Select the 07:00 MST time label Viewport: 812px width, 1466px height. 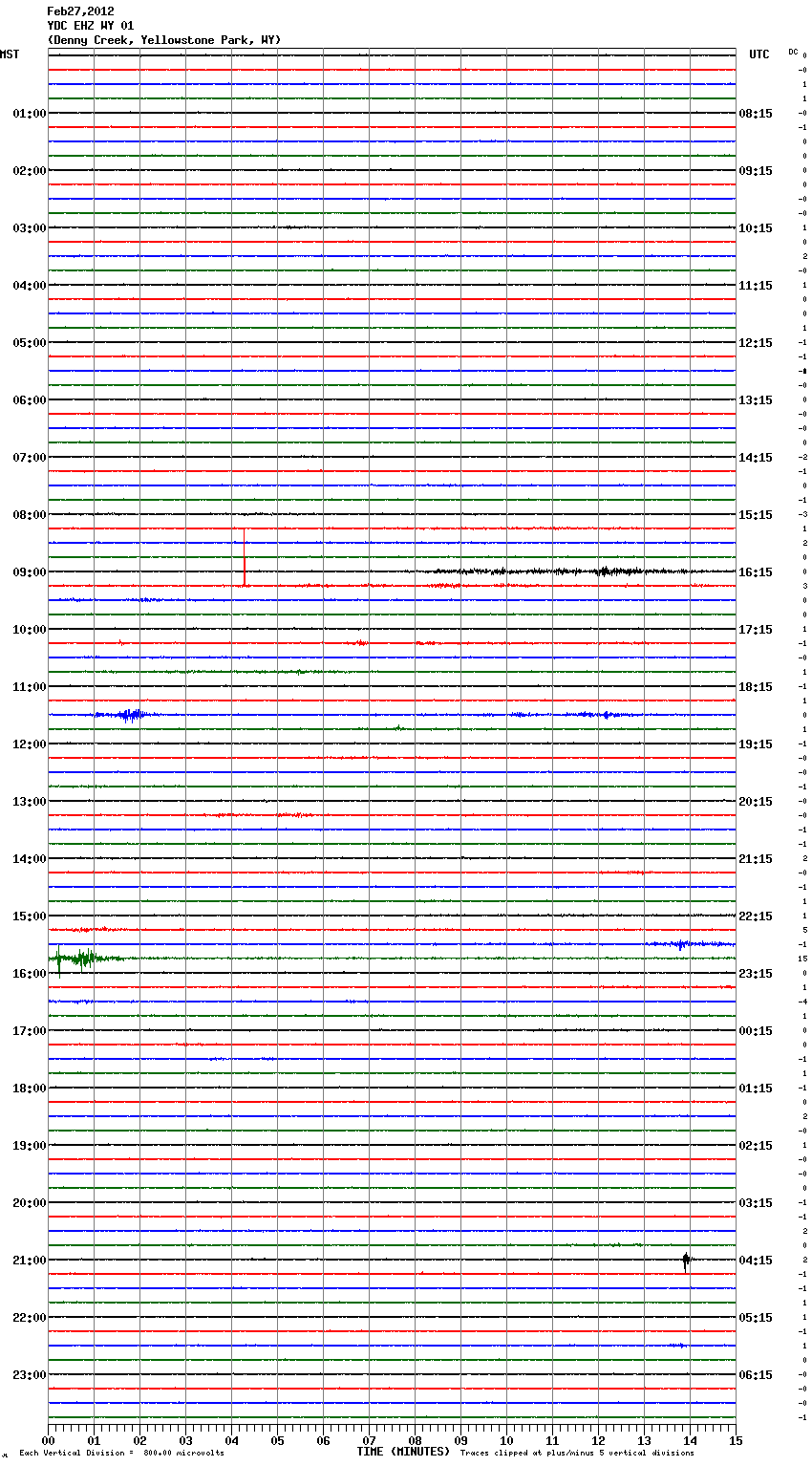tap(29, 458)
